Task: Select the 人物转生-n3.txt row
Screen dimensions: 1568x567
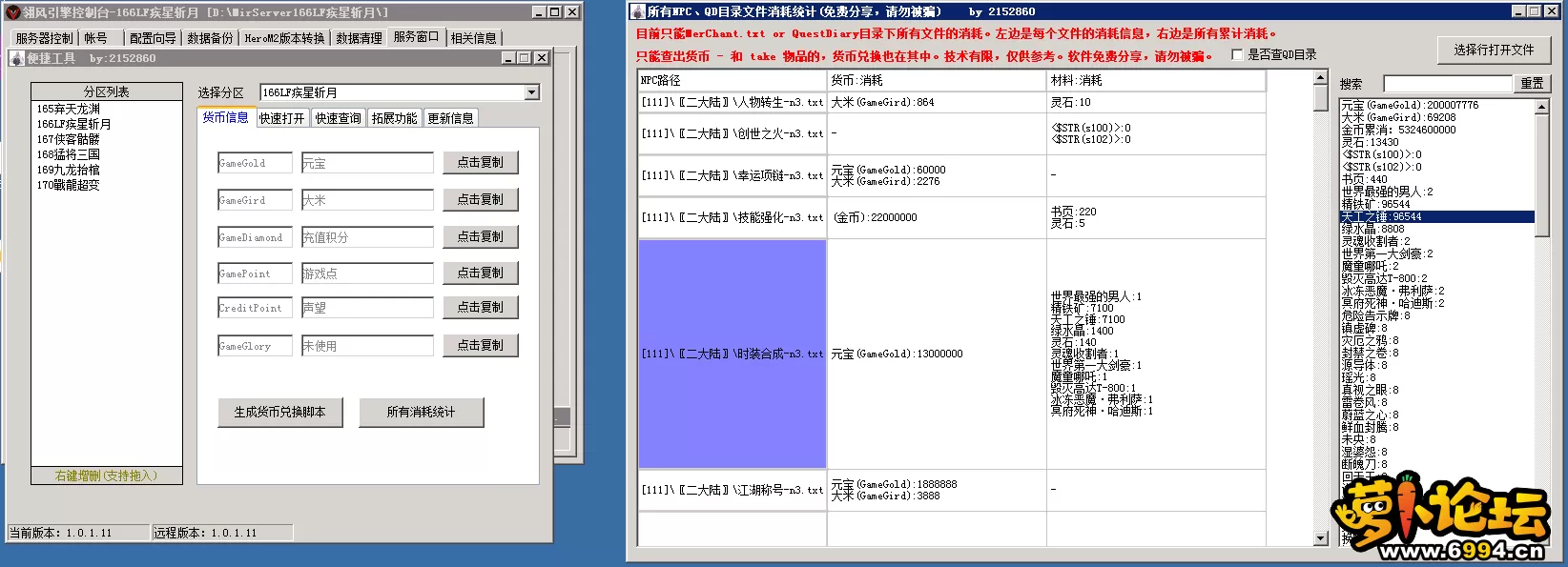Action: pos(732,102)
